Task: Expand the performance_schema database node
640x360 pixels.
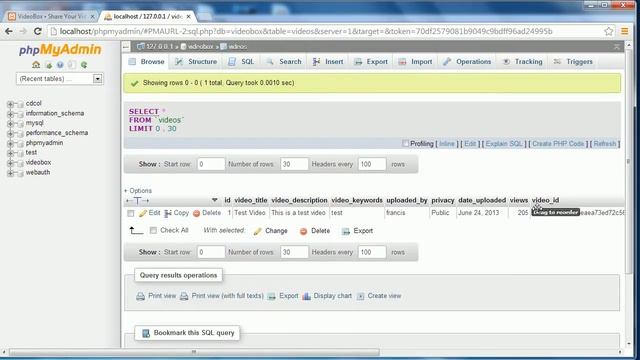Action: pyautogui.click(x=10, y=133)
